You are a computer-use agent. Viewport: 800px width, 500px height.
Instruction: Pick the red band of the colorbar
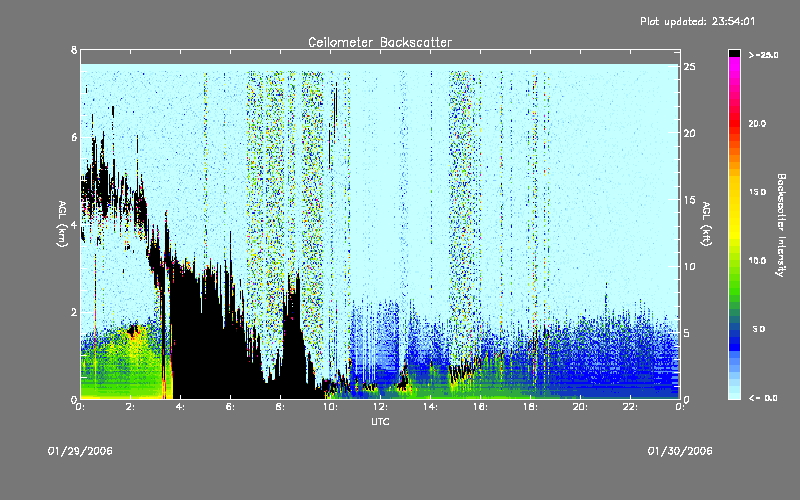[734, 125]
